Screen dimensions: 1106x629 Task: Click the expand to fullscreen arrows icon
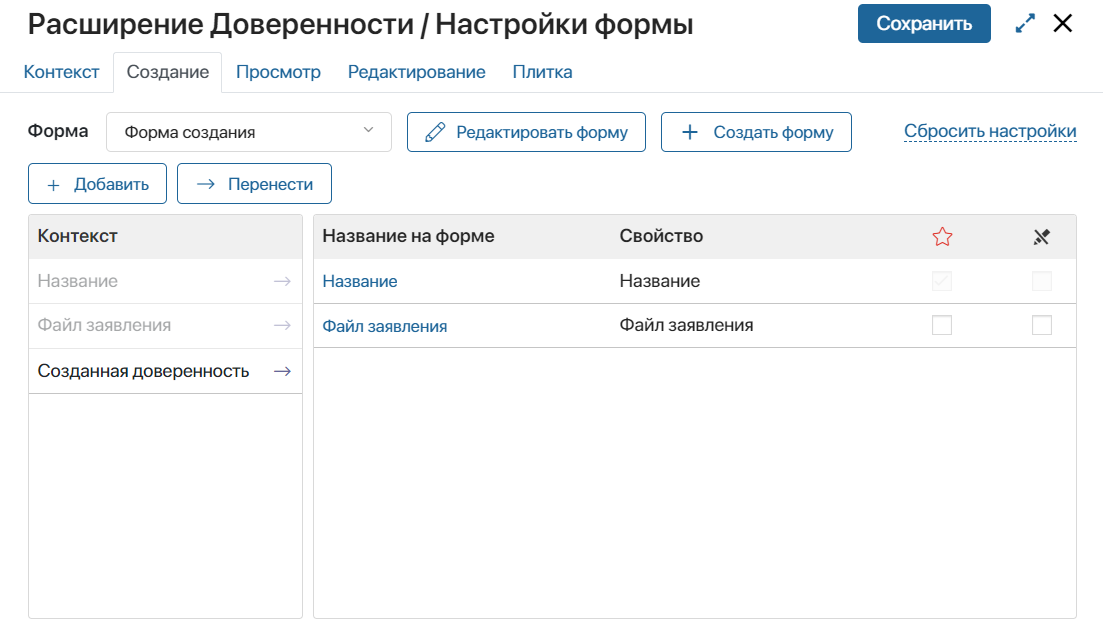pyautogui.click(x=1025, y=24)
